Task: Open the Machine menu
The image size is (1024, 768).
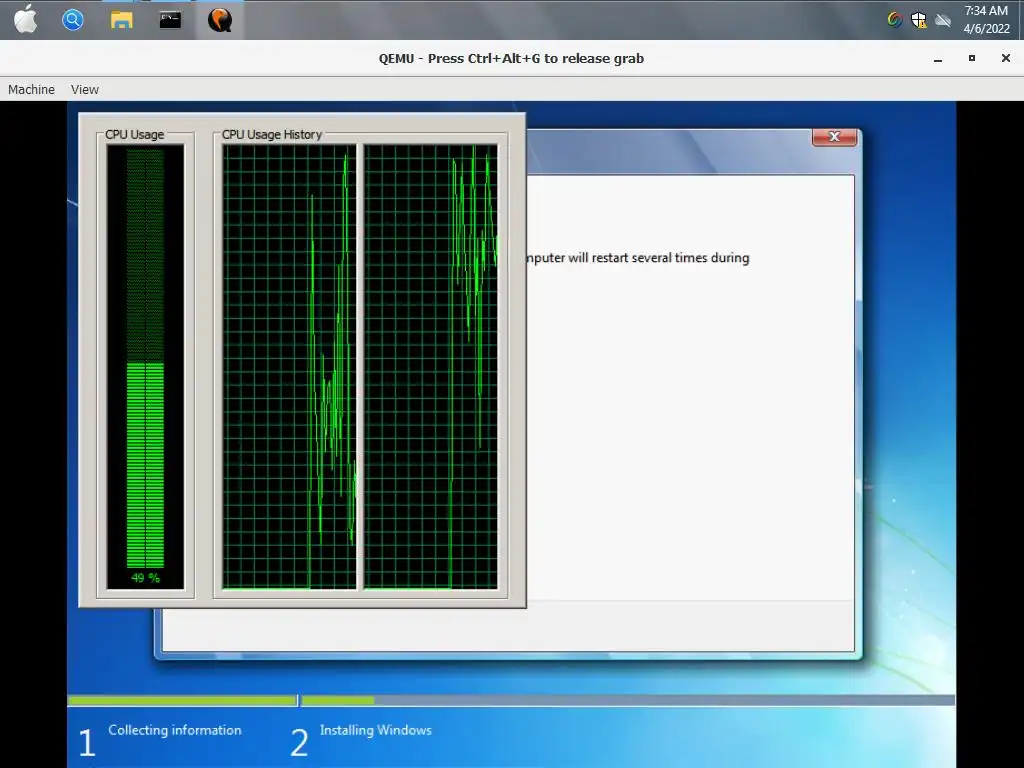Action: coord(31,89)
